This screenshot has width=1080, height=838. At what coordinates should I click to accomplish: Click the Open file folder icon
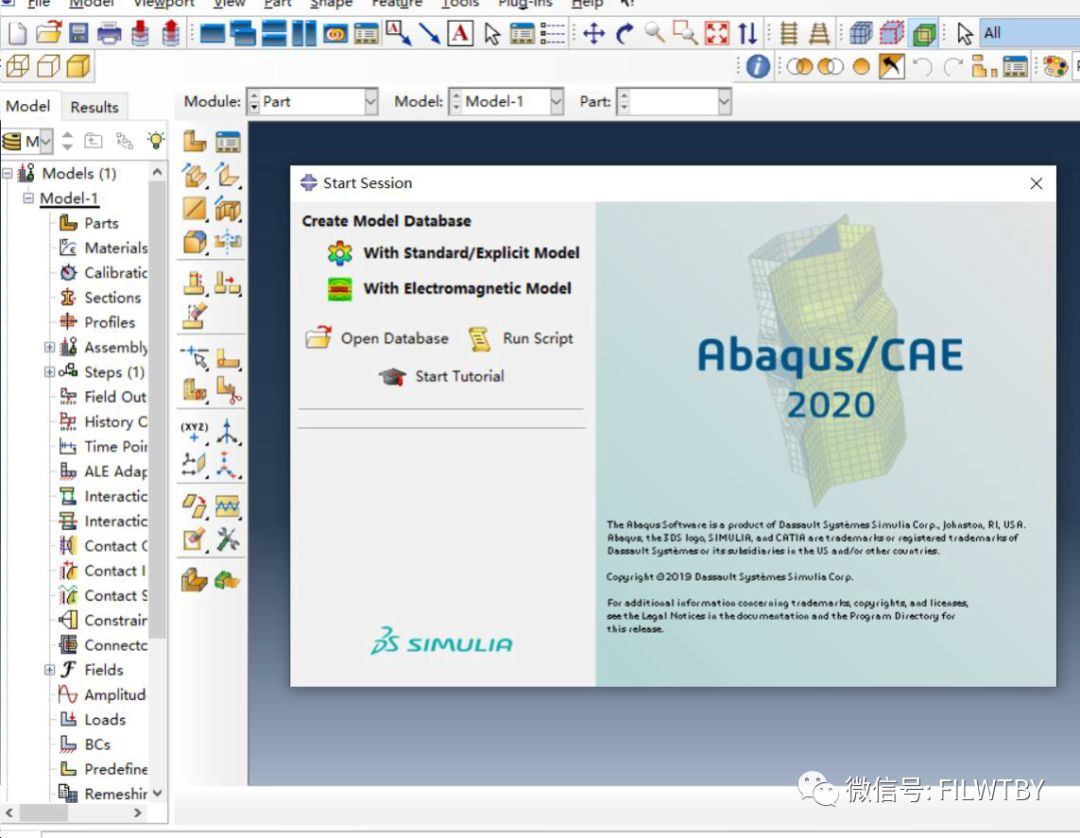(48, 33)
